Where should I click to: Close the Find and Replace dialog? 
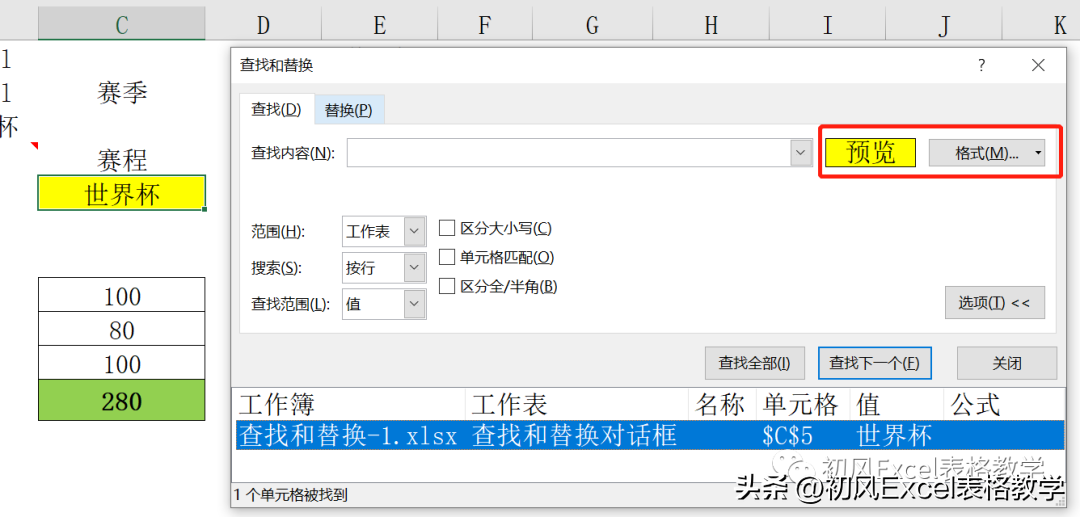point(1038,65)
